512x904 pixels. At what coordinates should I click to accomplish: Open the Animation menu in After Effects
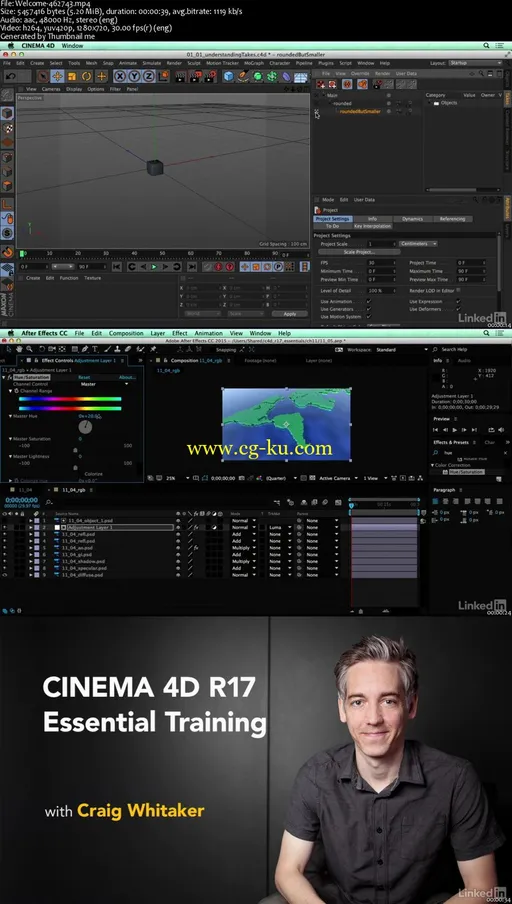point(209,333)
